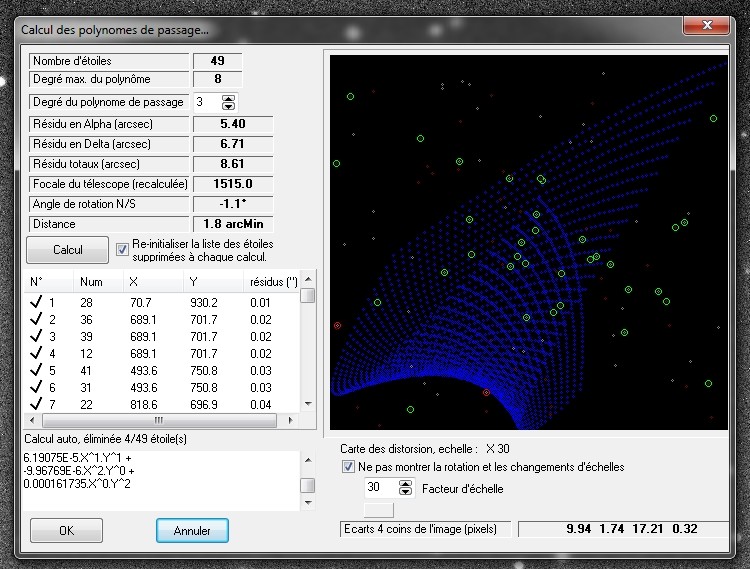The width and height of the screenshot is (750, 569).
Task: Click star list scroll up arrow
Action: click(x=308, y=279)
